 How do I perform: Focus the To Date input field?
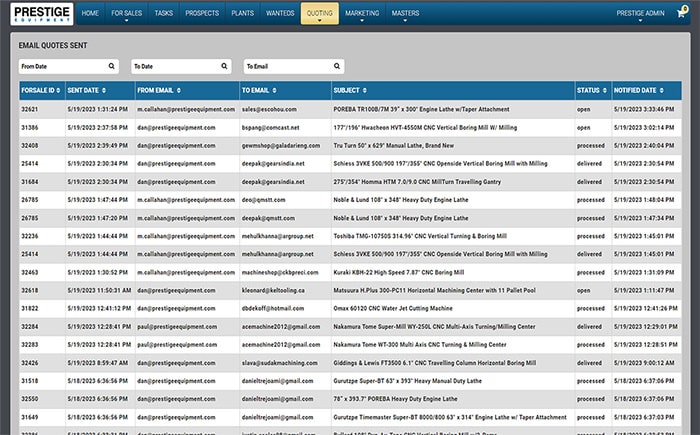[x=181, y=66]
